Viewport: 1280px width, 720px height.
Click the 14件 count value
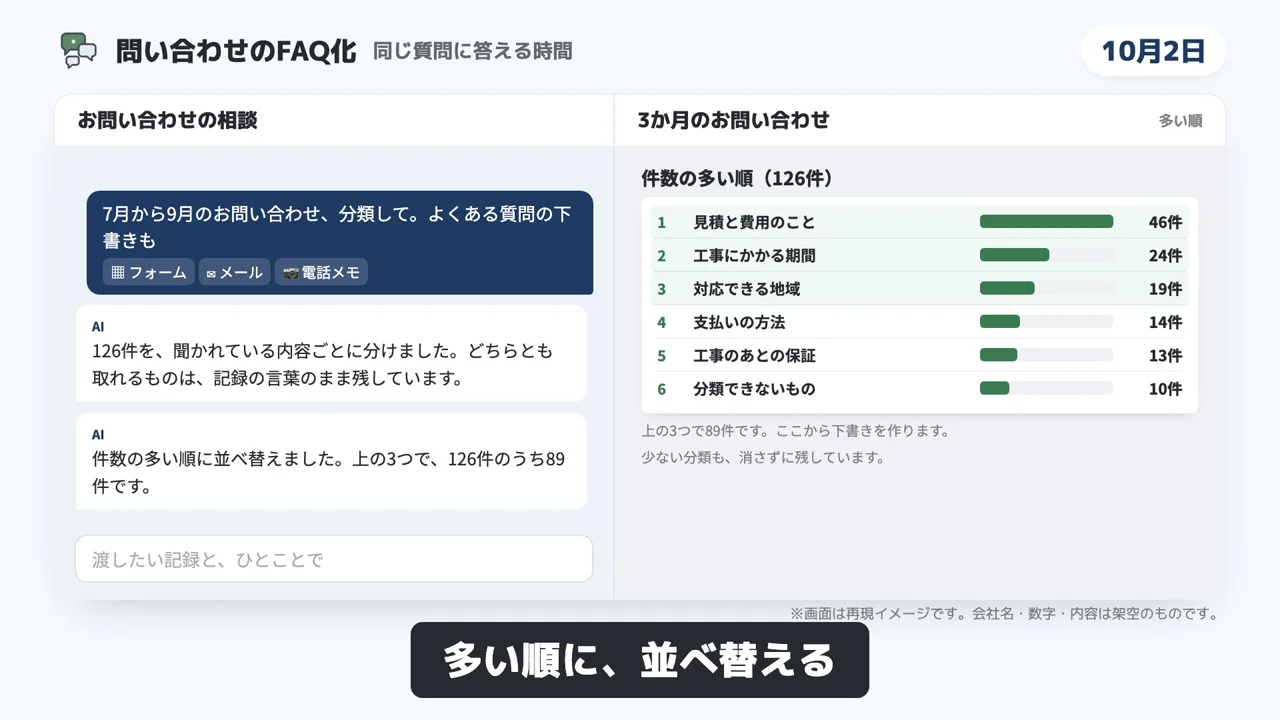[1165, 322]
